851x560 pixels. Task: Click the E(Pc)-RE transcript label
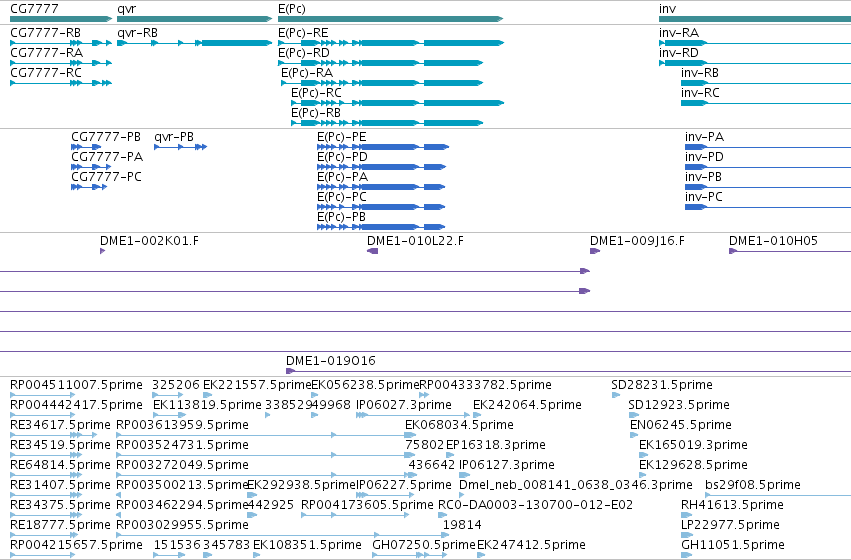coord(303,33)
